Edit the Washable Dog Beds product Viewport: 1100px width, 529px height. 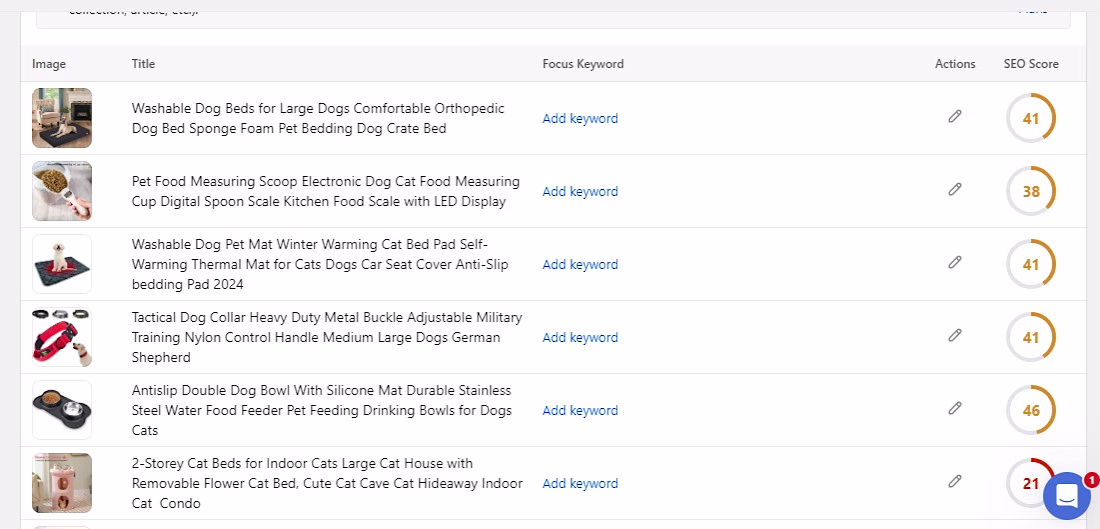pos(955,116)
